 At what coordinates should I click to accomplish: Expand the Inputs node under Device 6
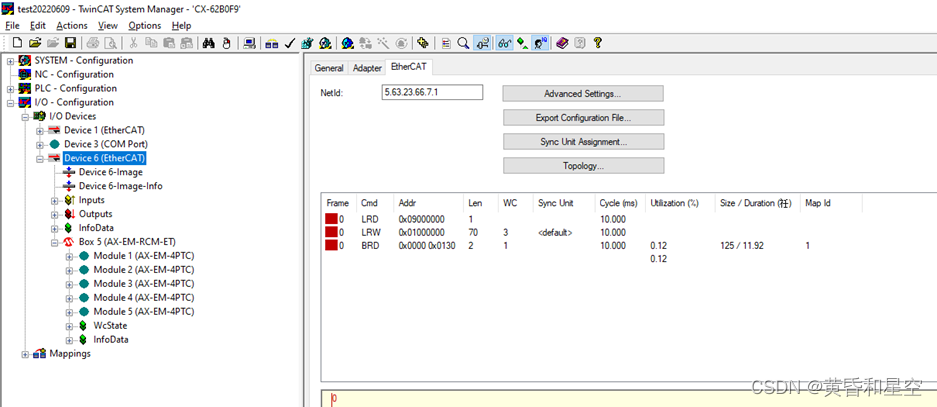pos(54,200)
